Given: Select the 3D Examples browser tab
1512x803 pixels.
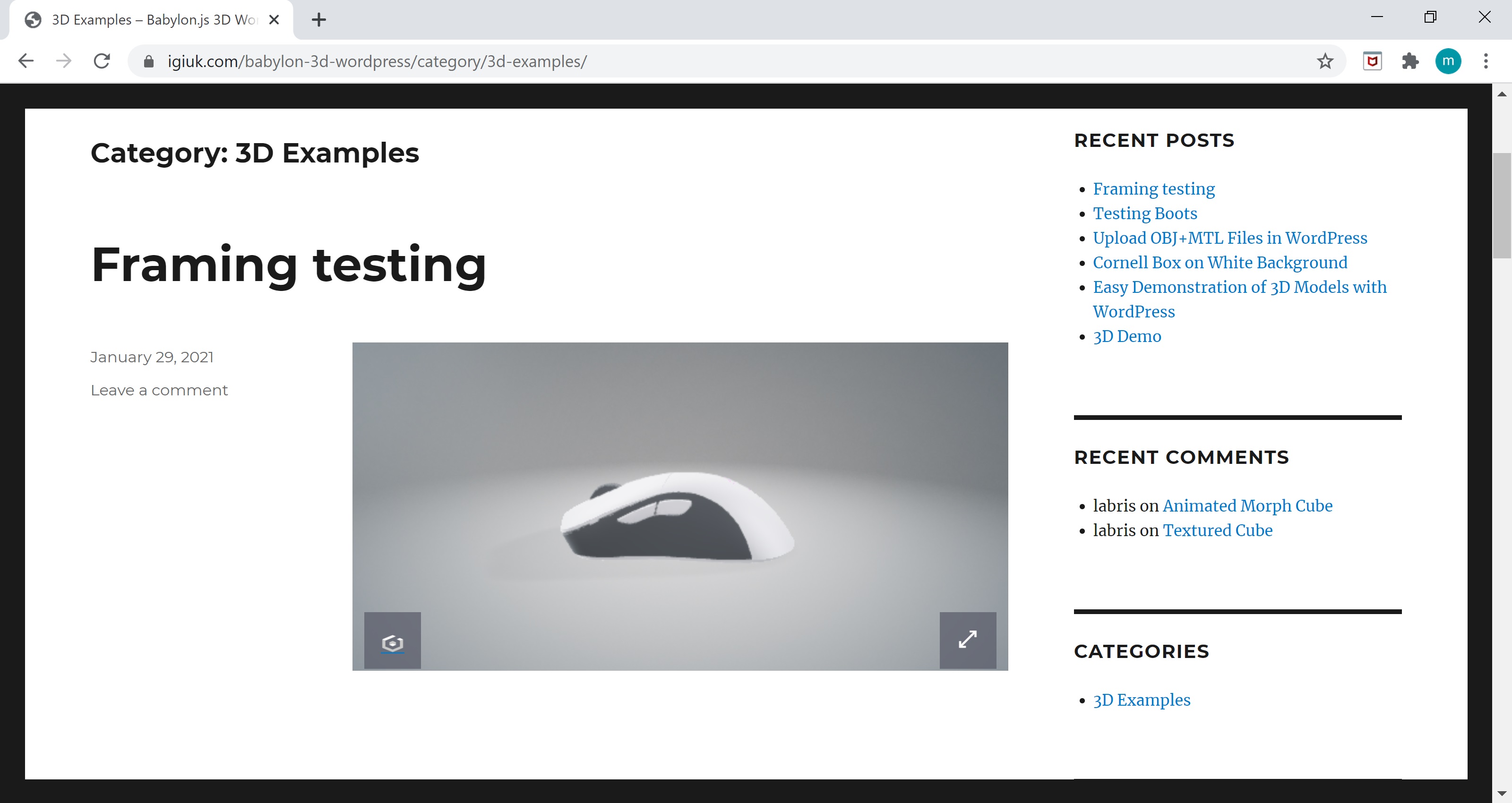Looking at the screenshot, I should point(153,20).
